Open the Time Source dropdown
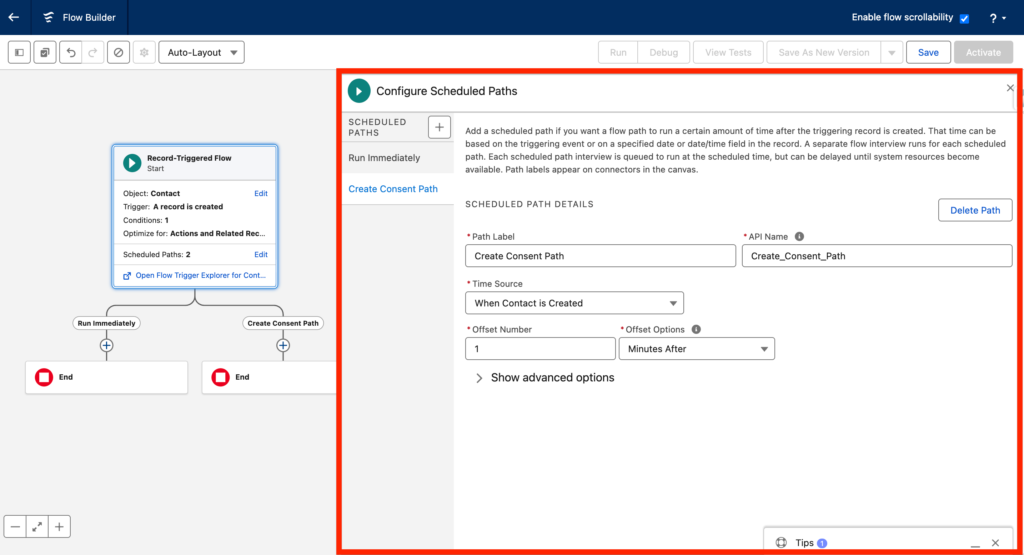 pyautogui.click(x=574, y=303)
